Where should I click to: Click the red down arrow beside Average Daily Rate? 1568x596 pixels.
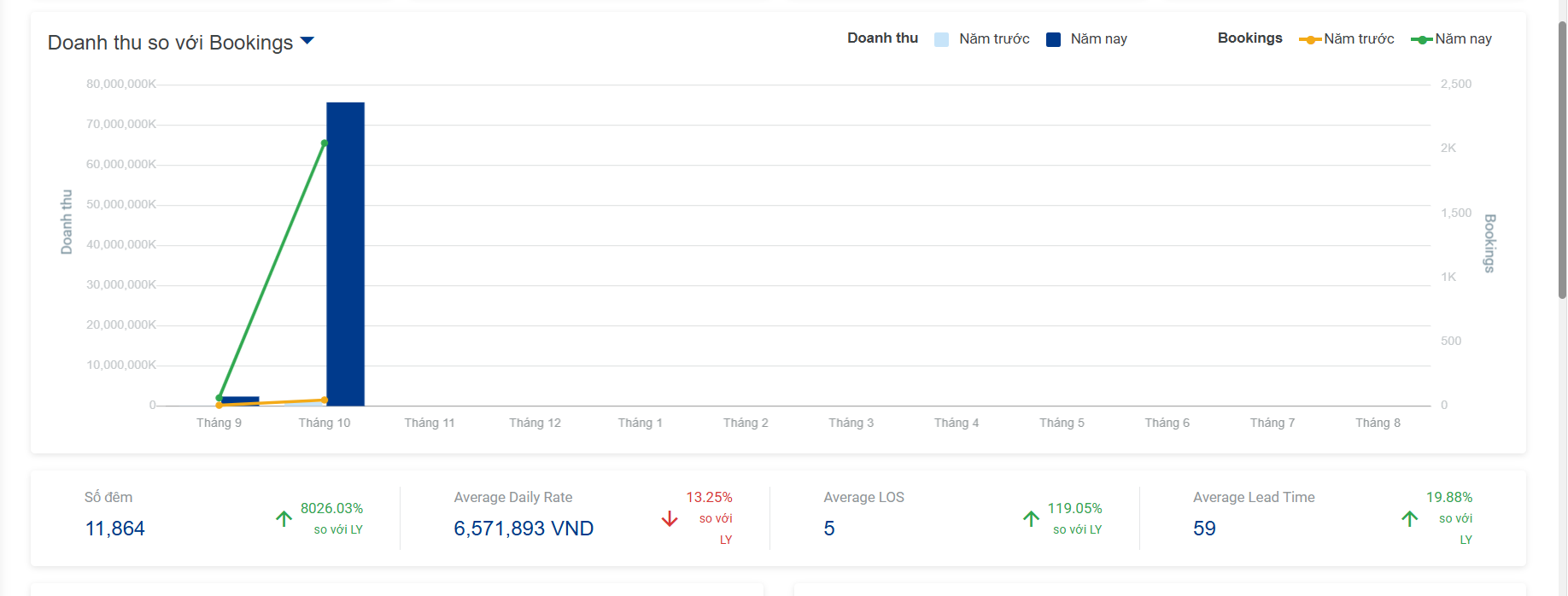click(670, 518)
